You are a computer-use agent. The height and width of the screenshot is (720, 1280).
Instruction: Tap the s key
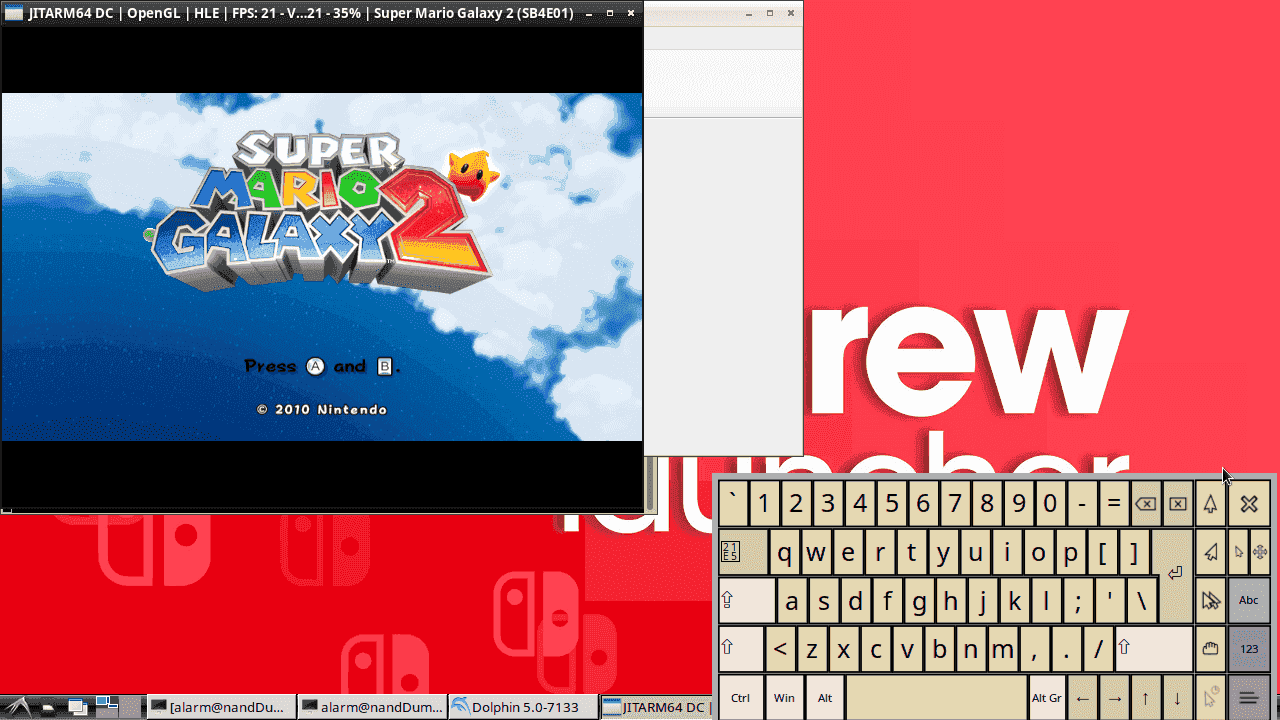tap(824, 600)
